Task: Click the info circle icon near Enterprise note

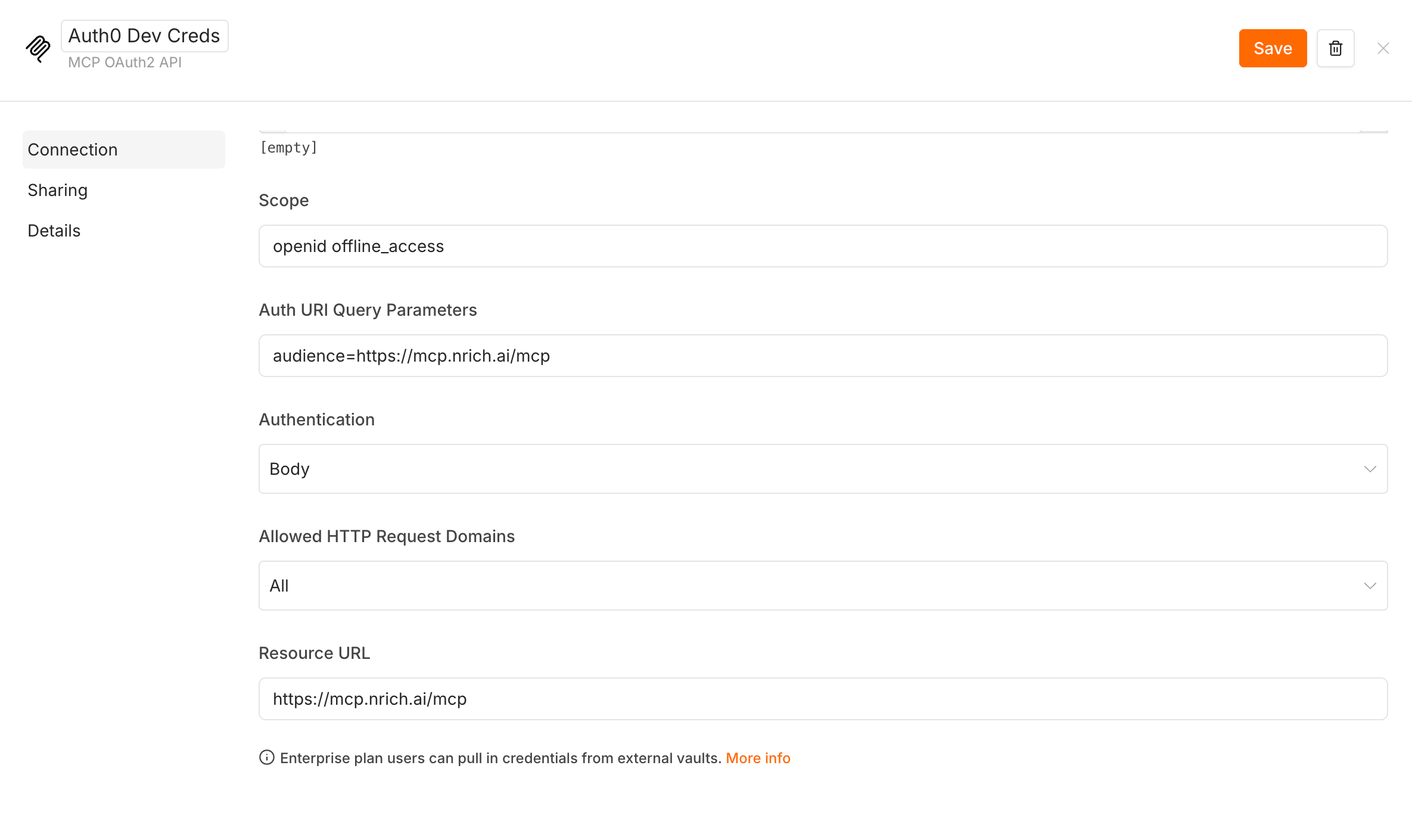Action: tap(266, 758)
